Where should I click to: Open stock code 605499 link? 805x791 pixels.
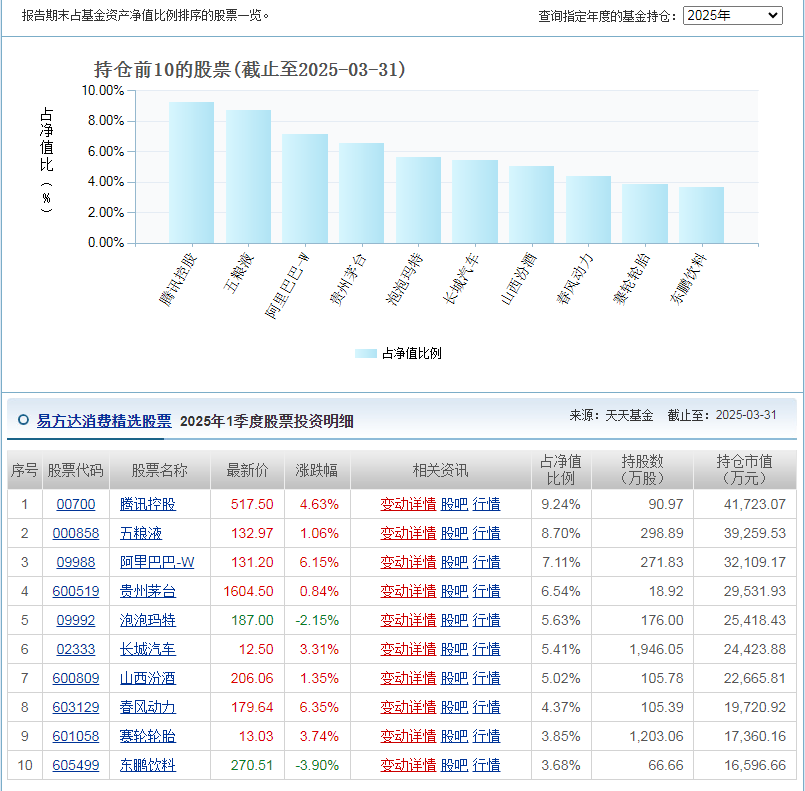tap(75, 765)
